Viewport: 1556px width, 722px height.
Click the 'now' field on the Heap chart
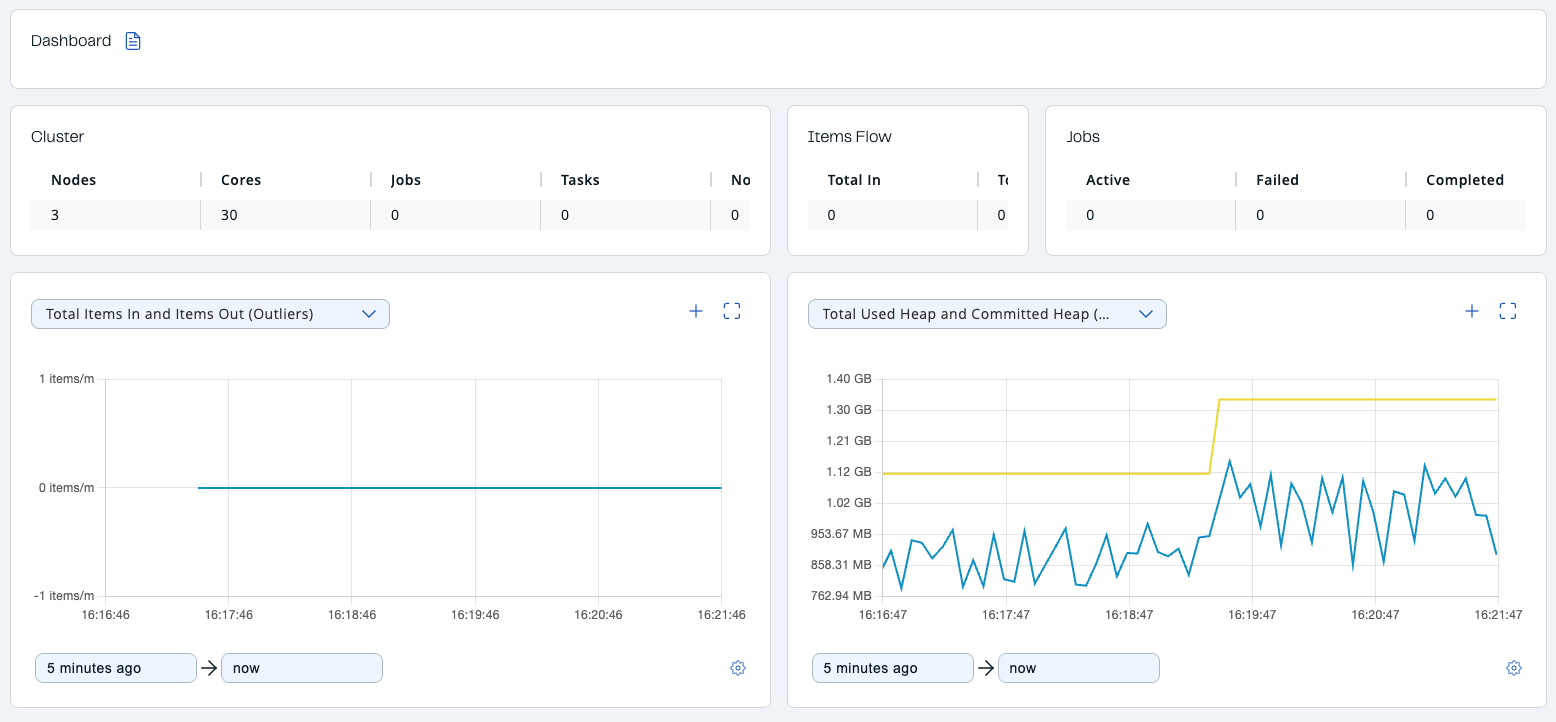[1079, 667]
